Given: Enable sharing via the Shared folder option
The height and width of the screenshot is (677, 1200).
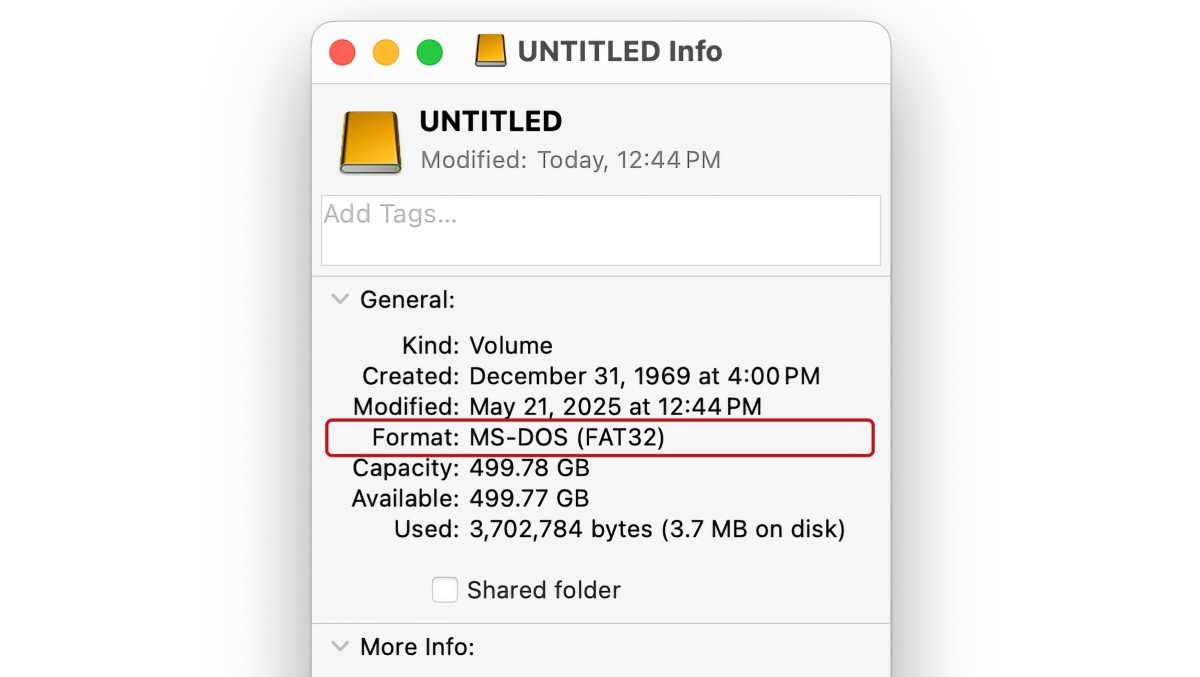Looking at the screenshot, I should coord(444,590).
